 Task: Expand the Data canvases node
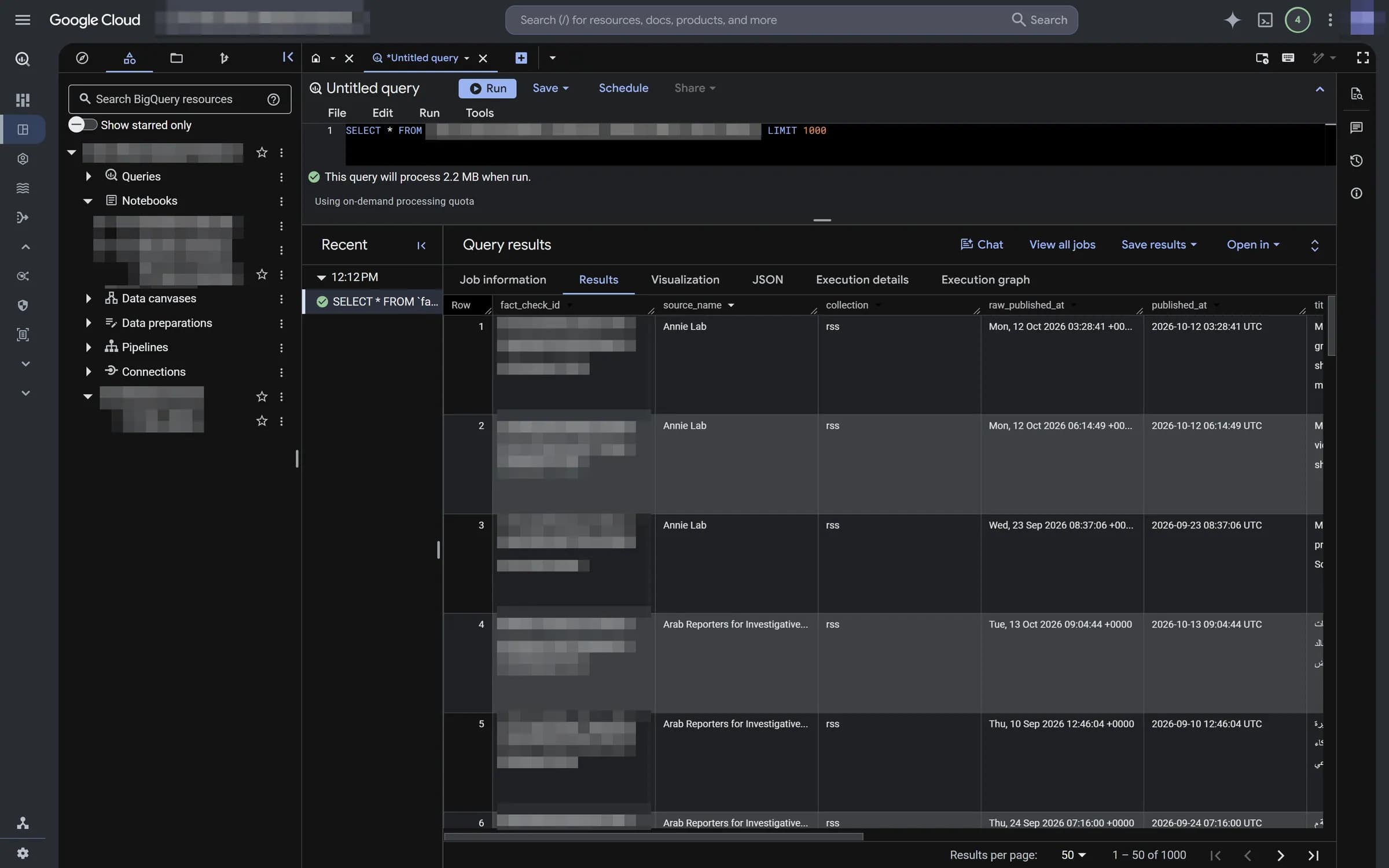pyautogui.click(x=89, y=299)
